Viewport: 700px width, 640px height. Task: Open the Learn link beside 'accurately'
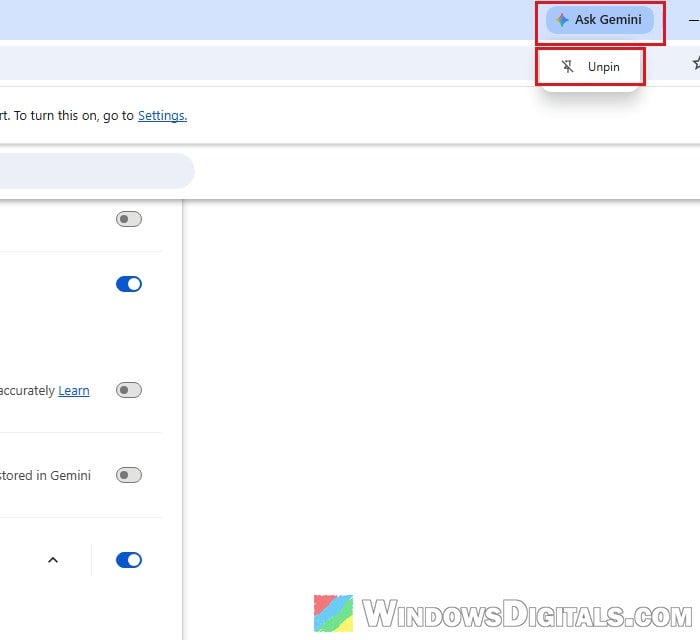pos(74,391)
